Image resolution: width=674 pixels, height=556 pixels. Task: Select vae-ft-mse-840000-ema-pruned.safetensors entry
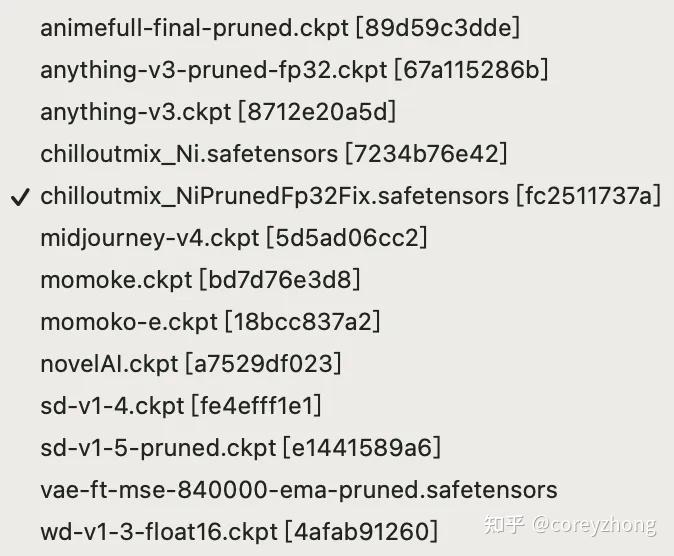click(298, 490)
